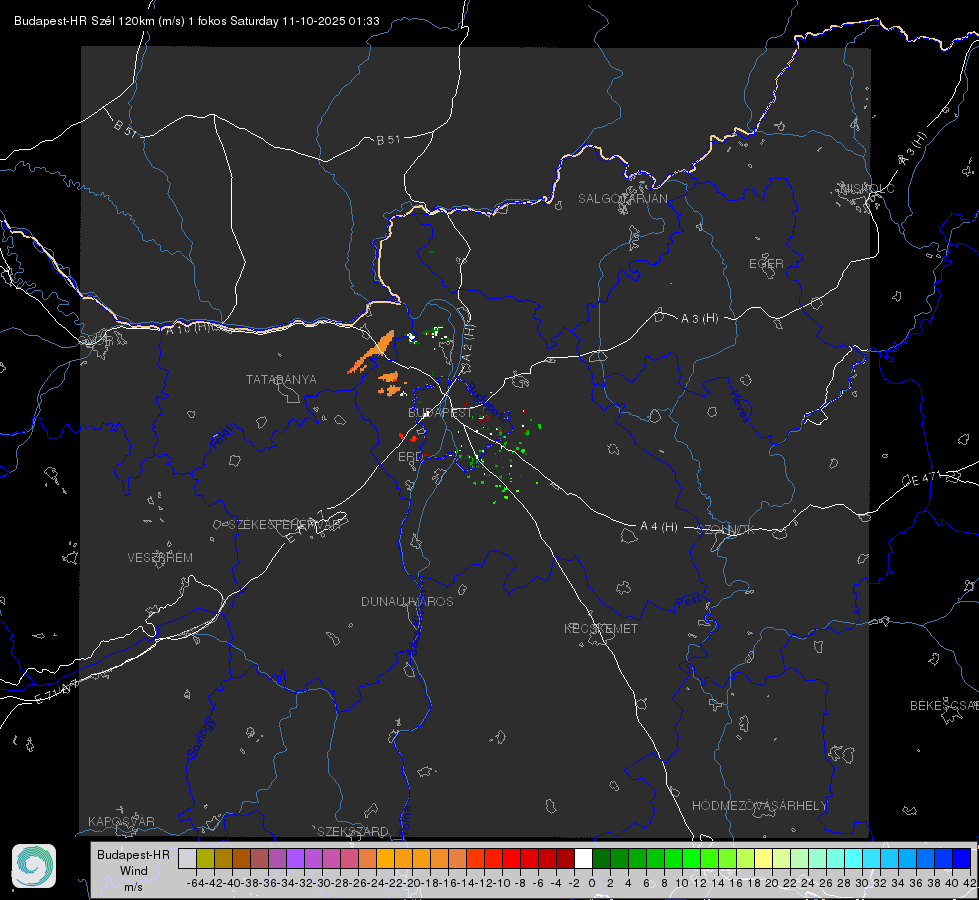Click the radar title text with date
The image size is (979, 900).
click(x=197, y=21)
